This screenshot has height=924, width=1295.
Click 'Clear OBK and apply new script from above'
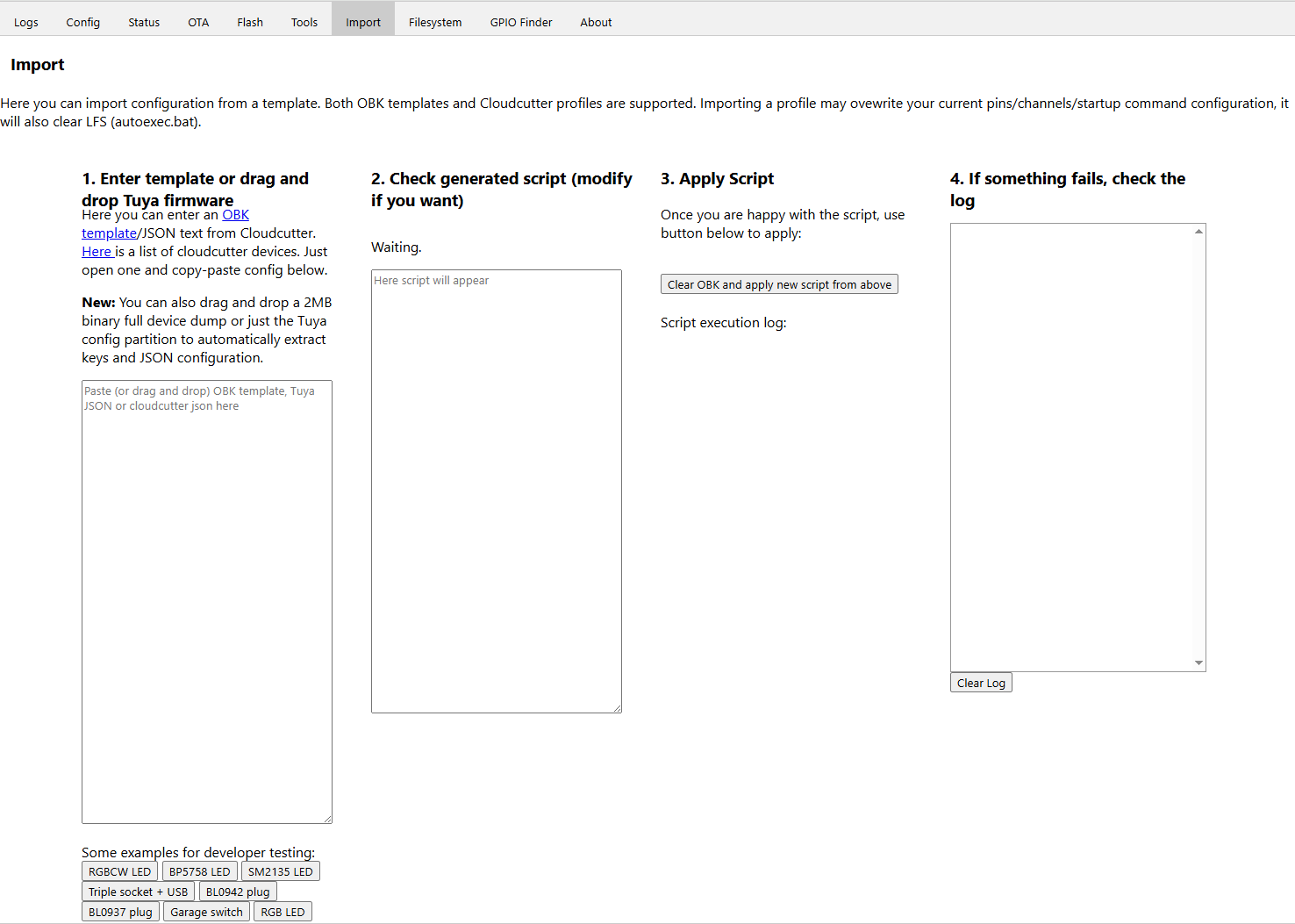pos(779,284)
